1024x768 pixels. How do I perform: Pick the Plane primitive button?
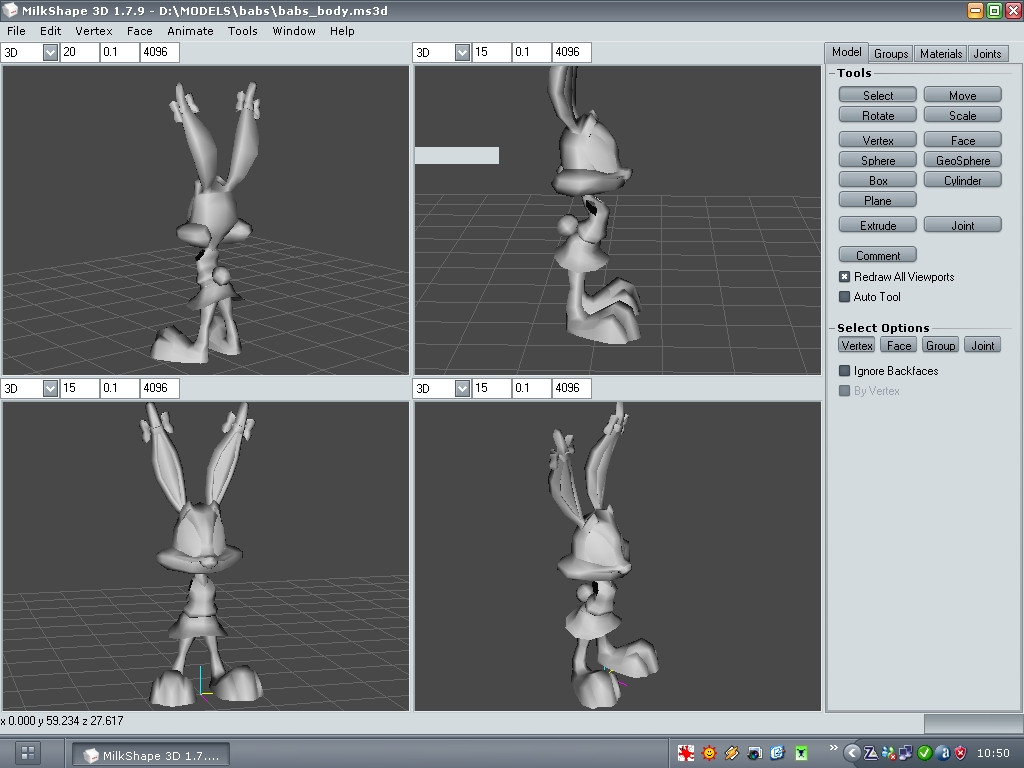coord(878,200)
